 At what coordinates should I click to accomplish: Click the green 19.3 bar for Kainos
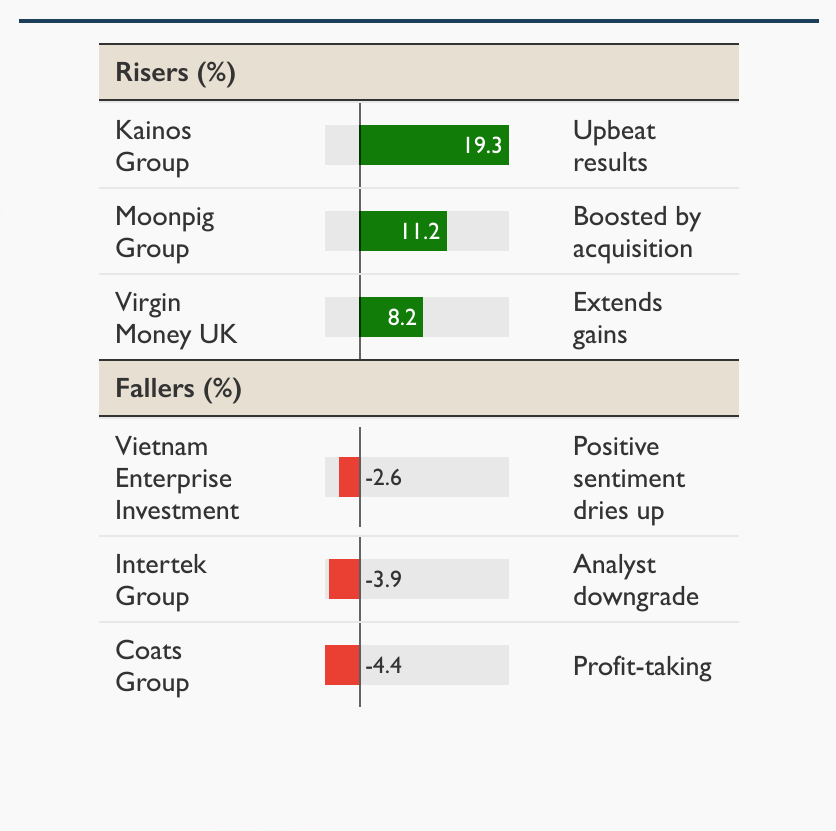[x=434, y=146]
